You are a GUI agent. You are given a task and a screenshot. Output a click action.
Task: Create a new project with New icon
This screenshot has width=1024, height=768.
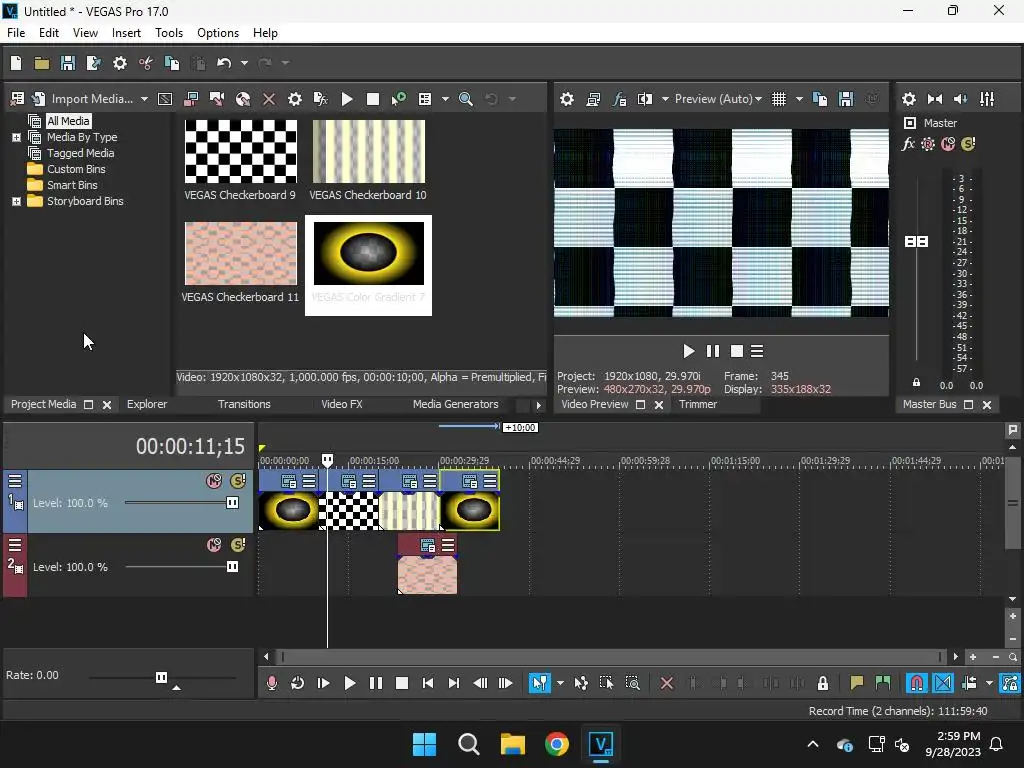pyautogui.click(x=16, y=63)
